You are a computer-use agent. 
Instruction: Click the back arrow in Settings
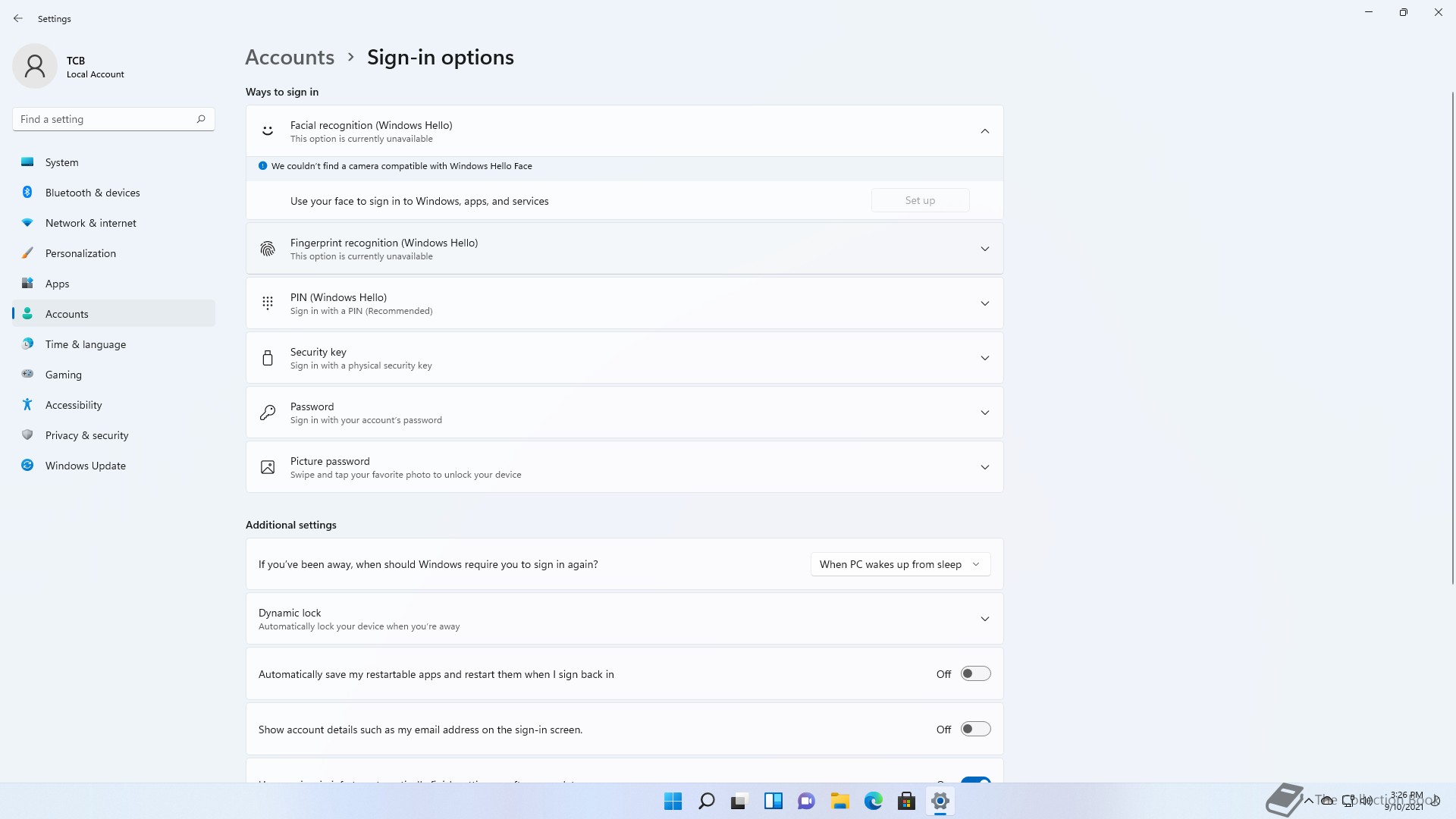18,18
